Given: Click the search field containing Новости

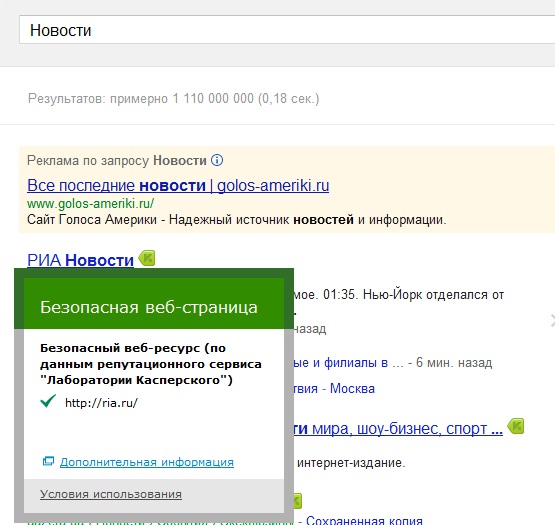Looking at the screenshot, I should [287, 30].
